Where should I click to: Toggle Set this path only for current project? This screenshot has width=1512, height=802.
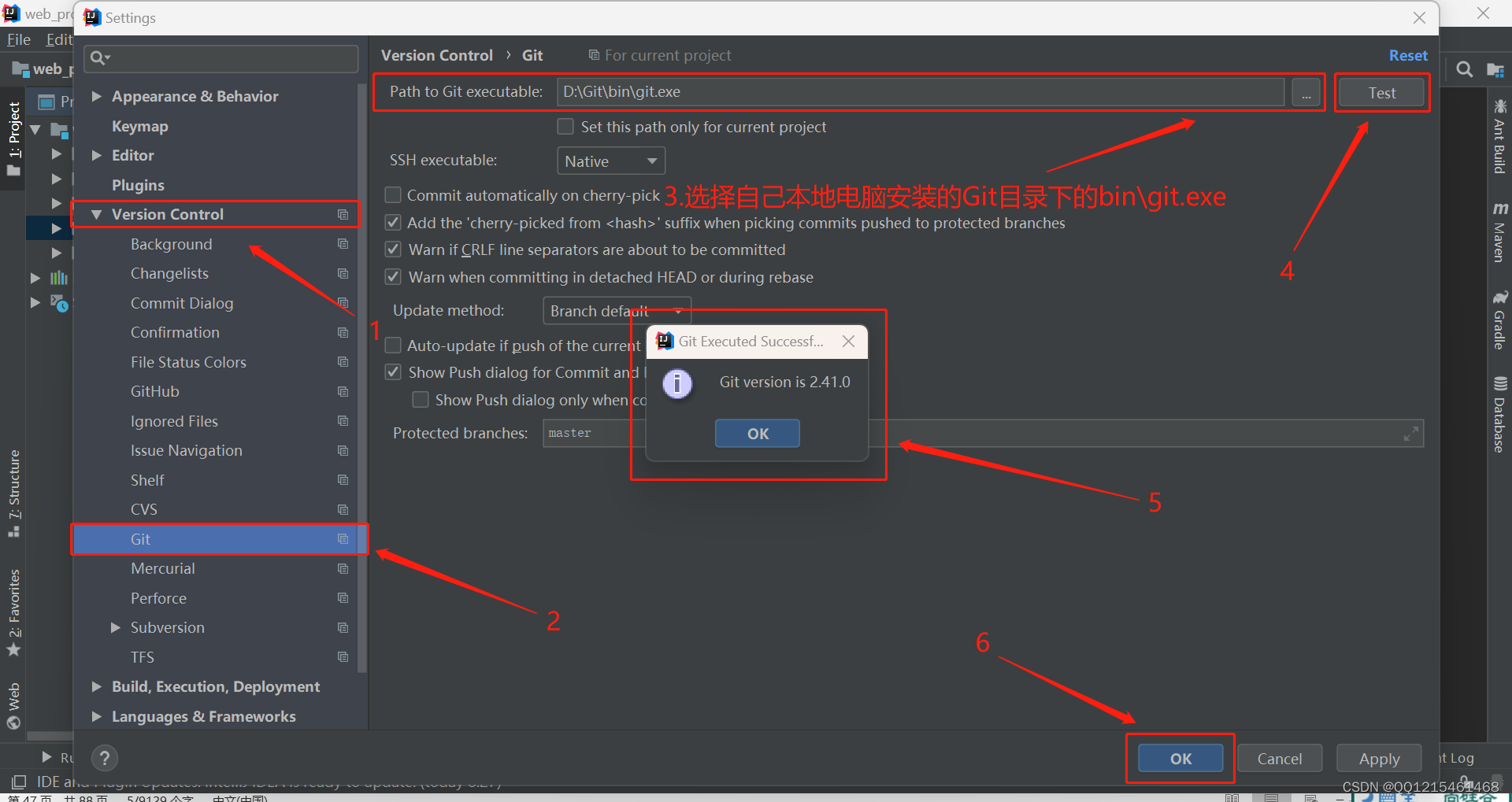click(x=565, y=127)
